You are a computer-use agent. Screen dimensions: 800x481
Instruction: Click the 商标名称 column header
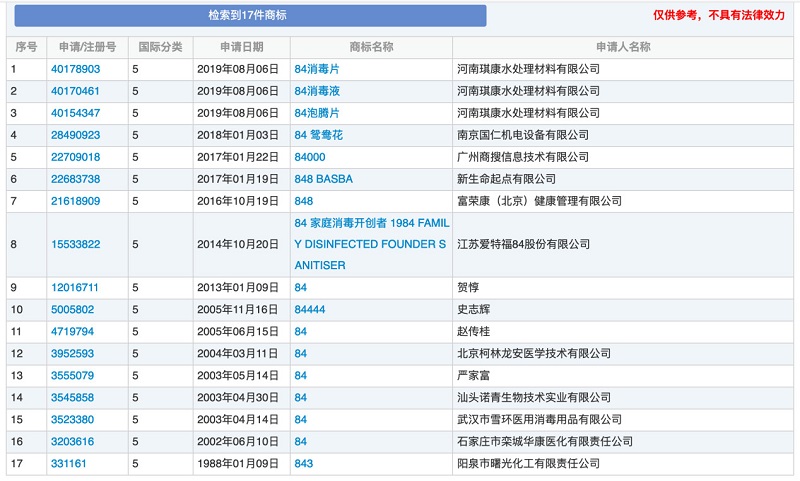point(371,47)
